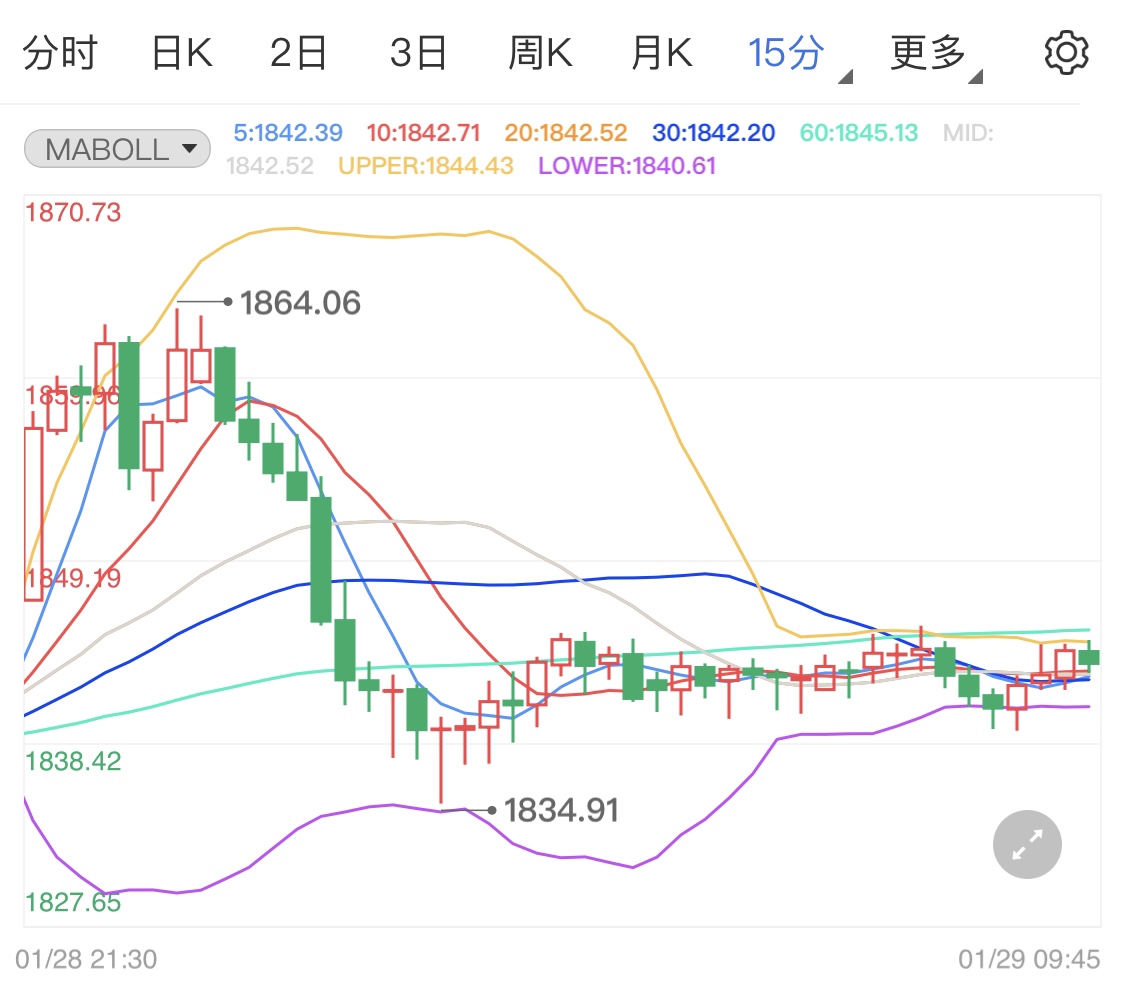This screenshot has width=1125, height=991.
Task: Click the MID: label in legend
Action: 968,133
